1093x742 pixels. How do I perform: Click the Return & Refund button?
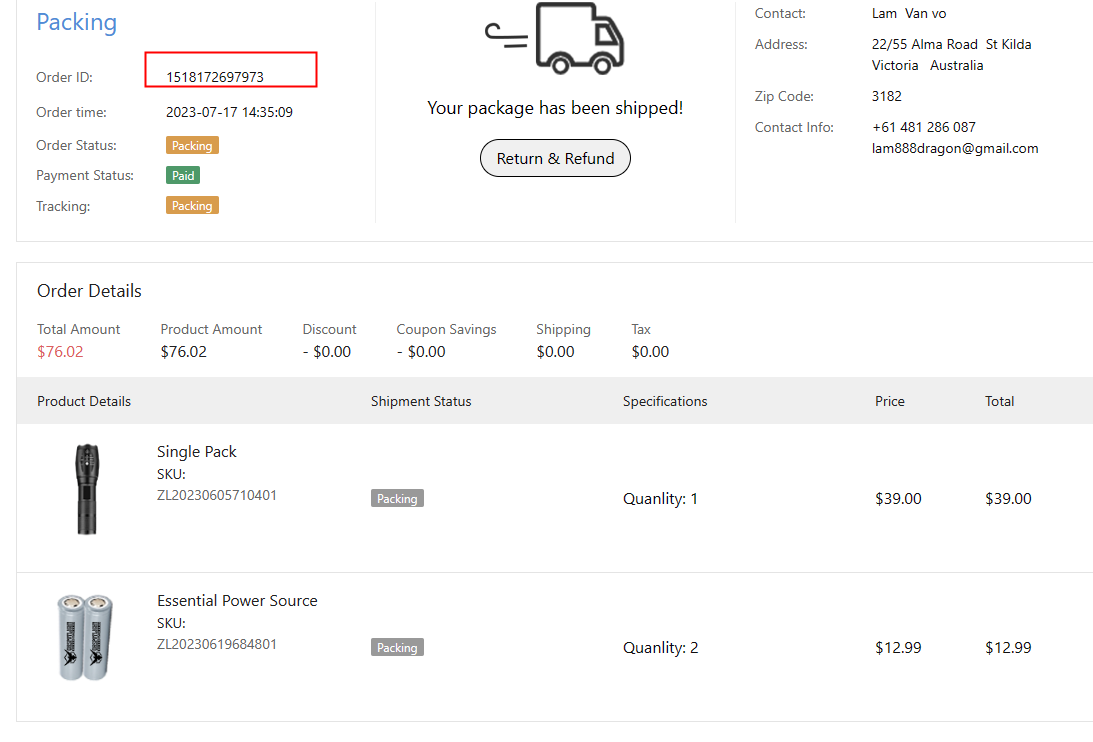555,158
